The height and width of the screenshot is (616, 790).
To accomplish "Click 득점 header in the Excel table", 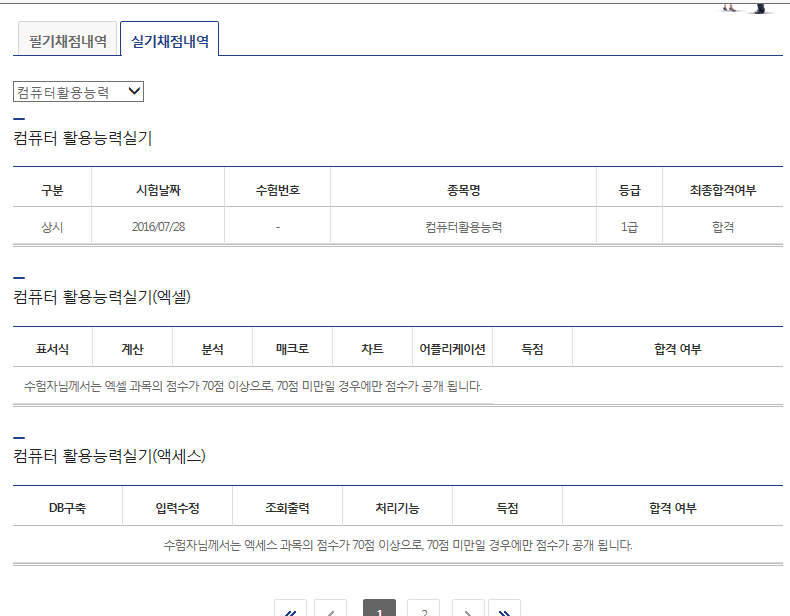I will [533, 349].
